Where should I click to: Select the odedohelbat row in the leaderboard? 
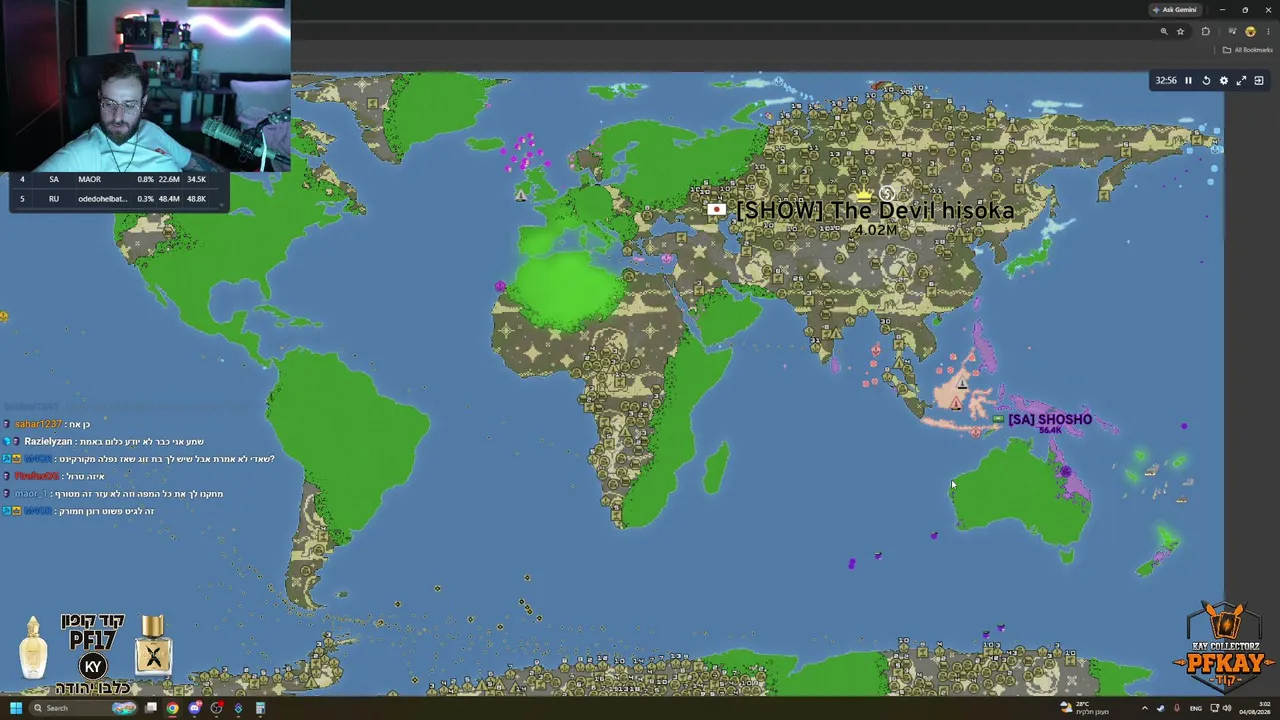coord(119,198)
